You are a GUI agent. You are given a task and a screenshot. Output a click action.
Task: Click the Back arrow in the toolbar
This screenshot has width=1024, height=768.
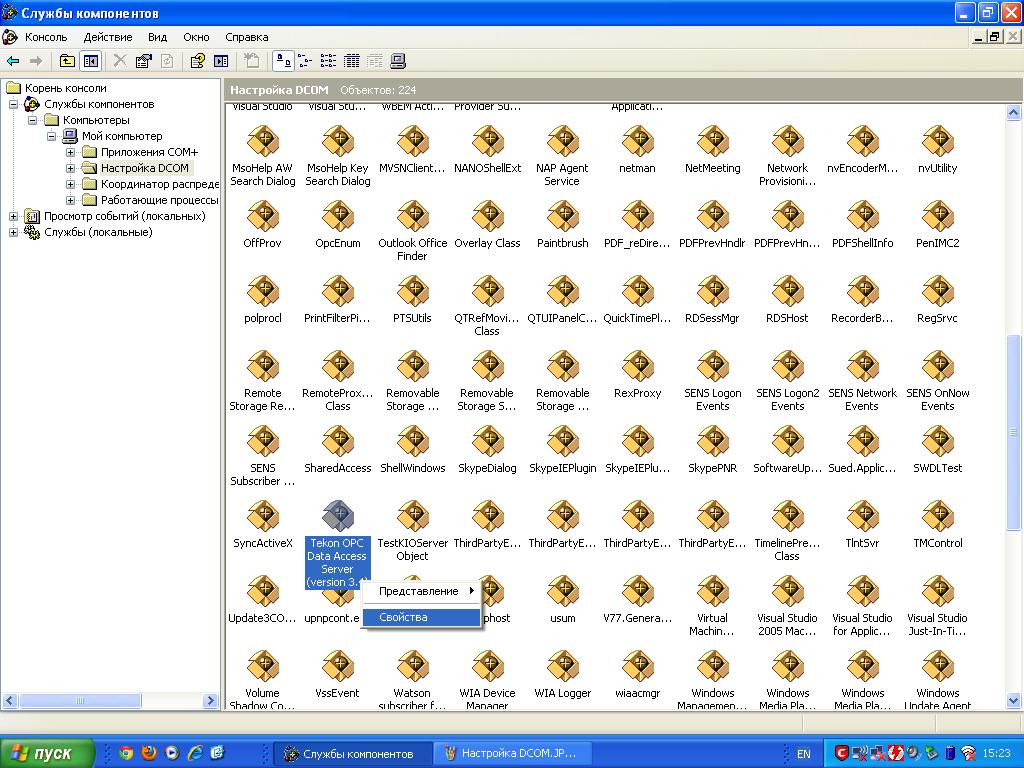tap(13, 61)
